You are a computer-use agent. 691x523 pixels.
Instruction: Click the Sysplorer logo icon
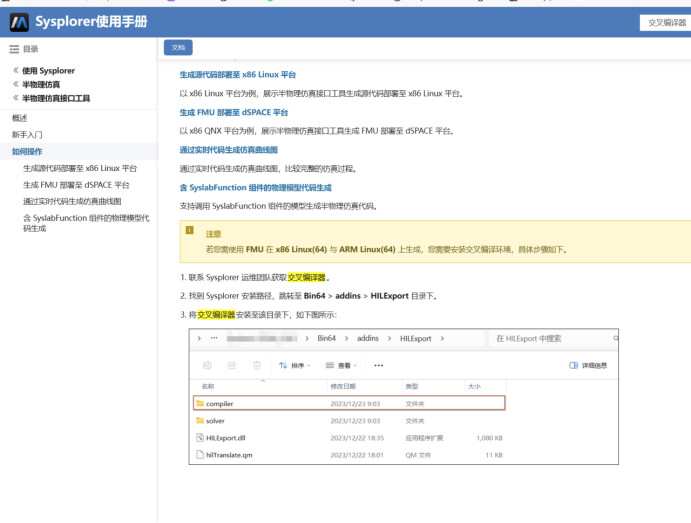[19, 22]
